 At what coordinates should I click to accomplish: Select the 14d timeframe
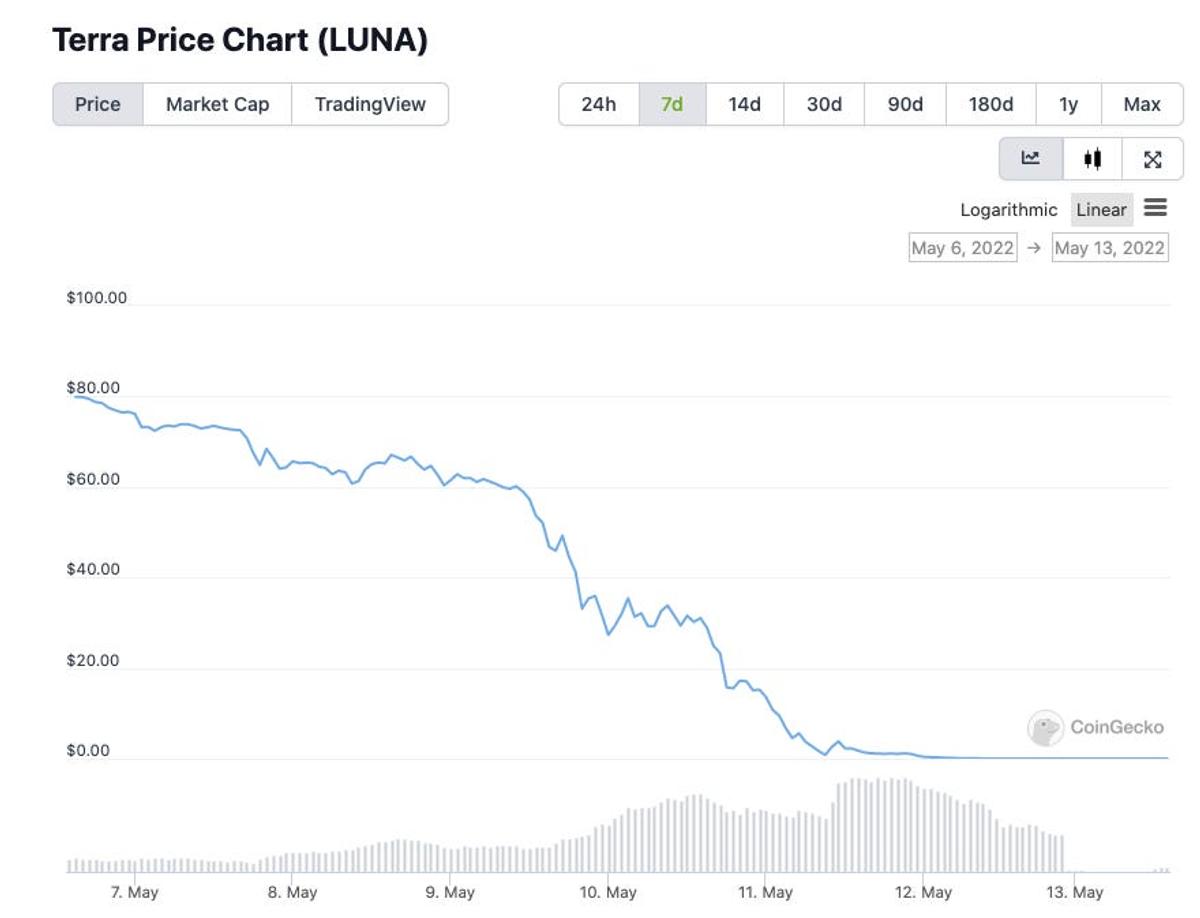(x=746, y=104)
